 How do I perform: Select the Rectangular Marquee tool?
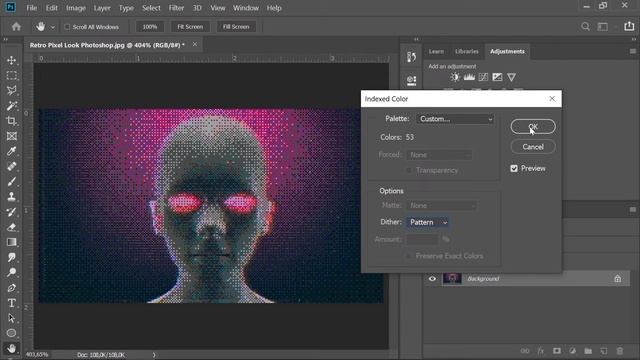pos(11,76)
